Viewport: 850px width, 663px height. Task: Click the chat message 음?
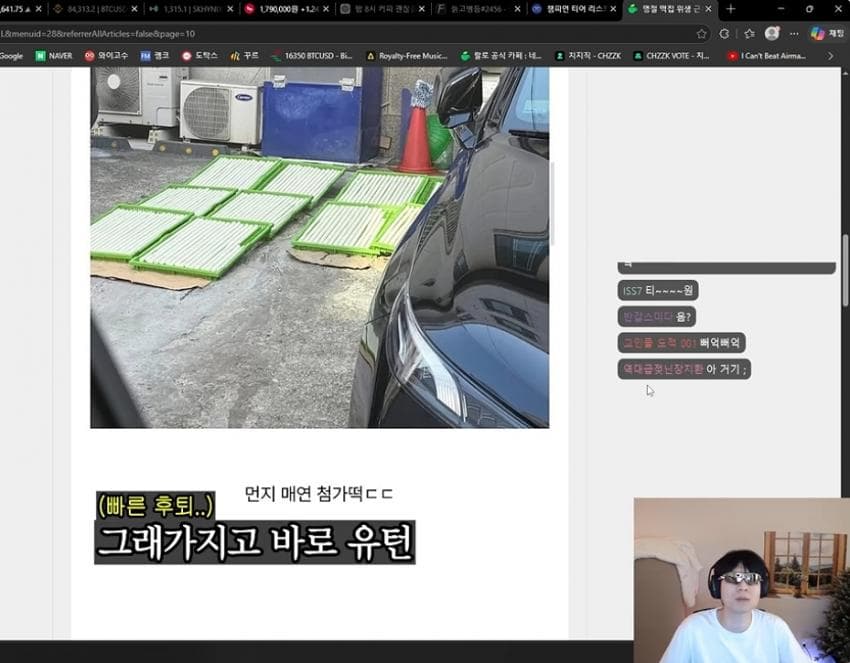(656, 317)
